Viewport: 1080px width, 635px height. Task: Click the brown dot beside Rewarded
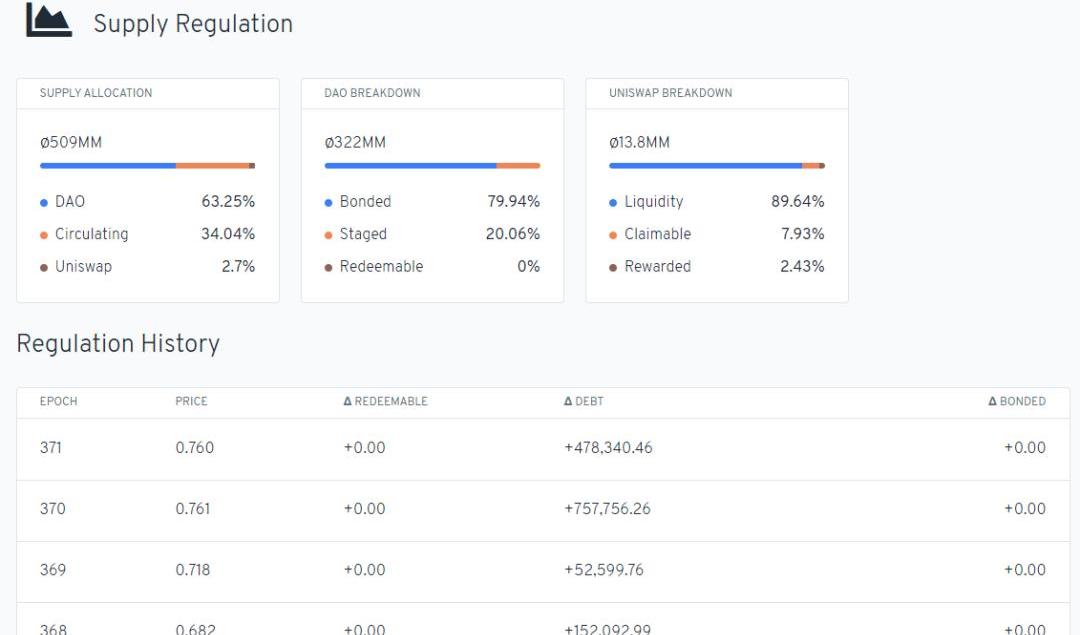click(613, 267)
